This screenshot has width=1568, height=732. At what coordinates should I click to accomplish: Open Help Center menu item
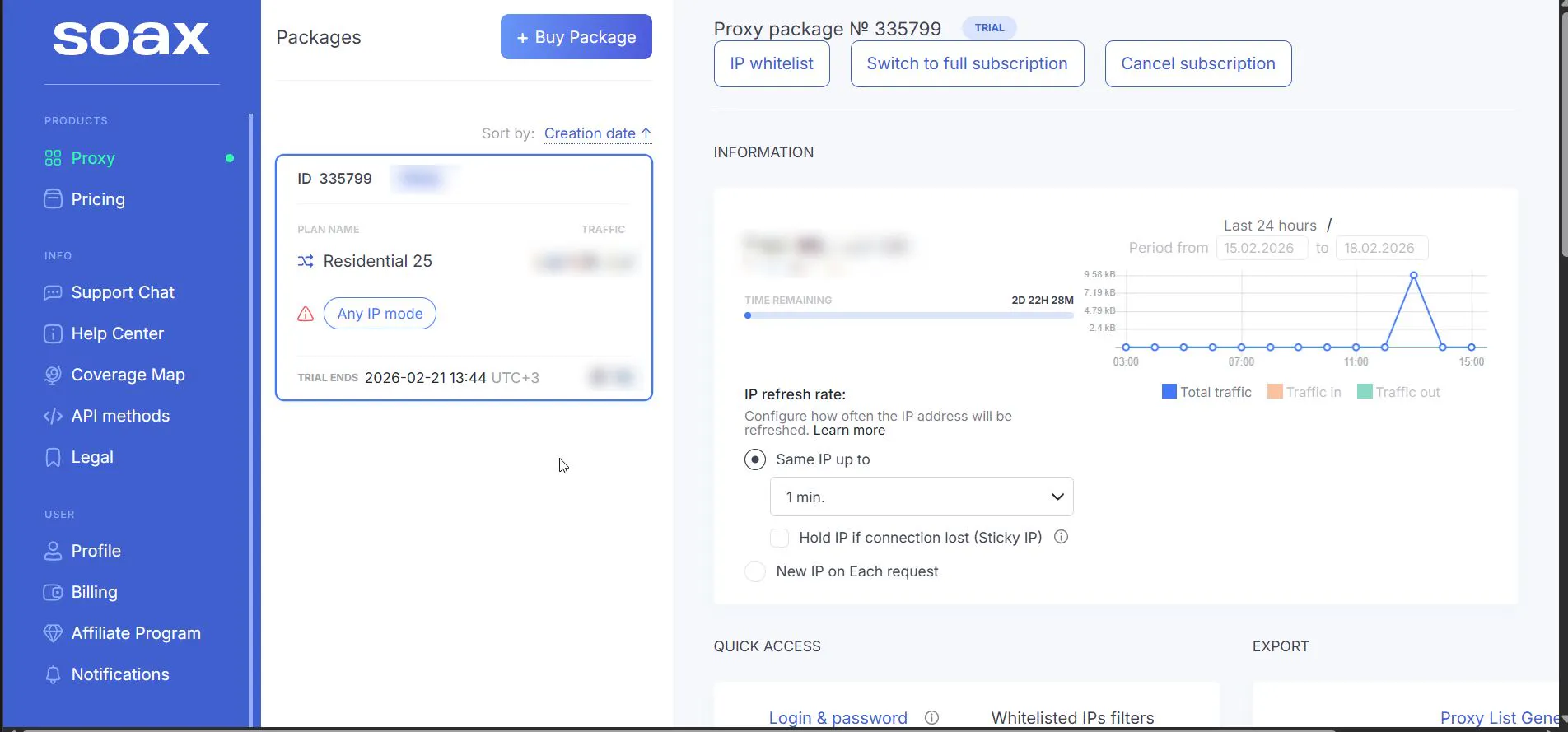coord(118,333)
